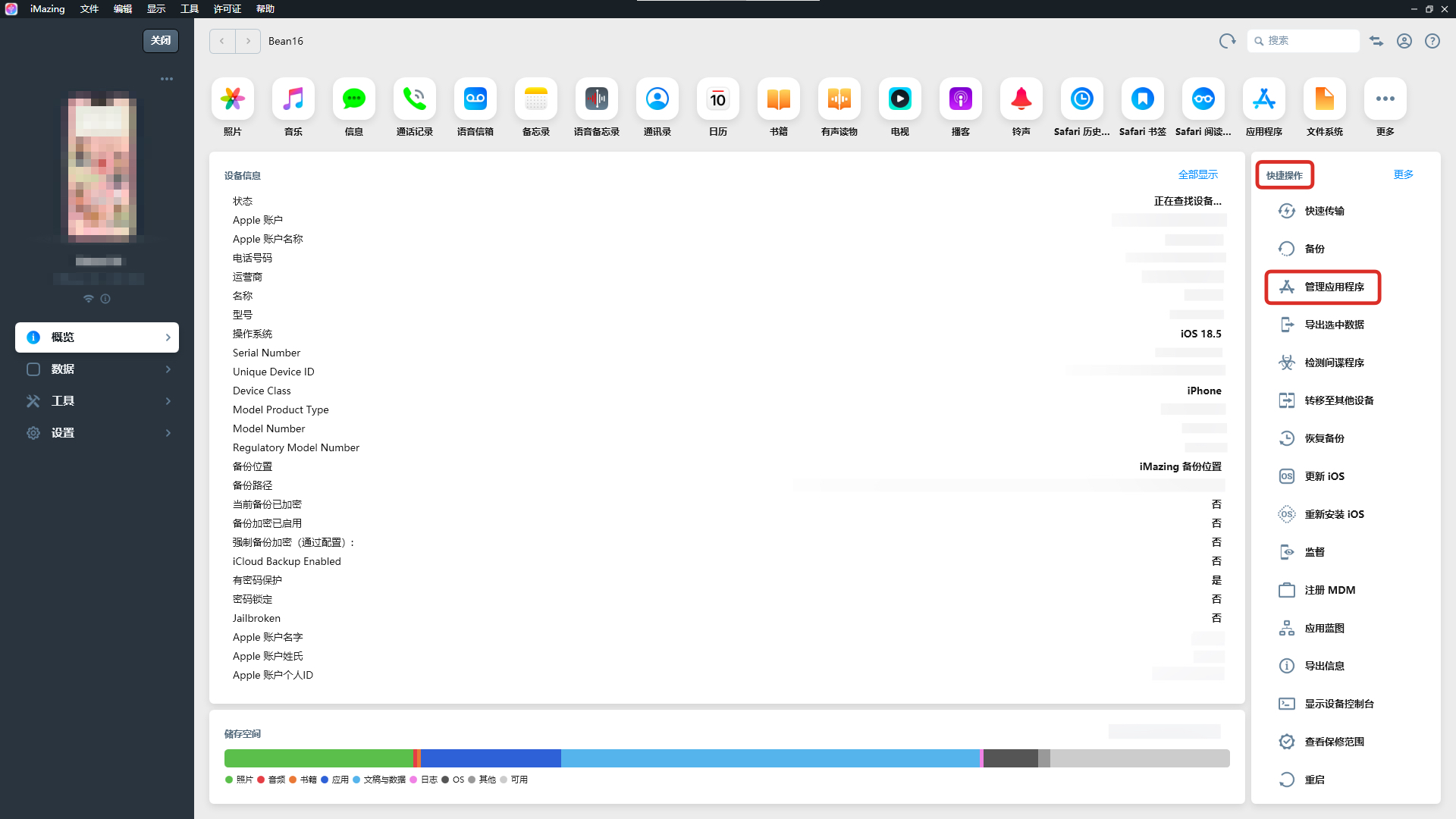Image resolution: width=1456 pixels, height=819 pixels.
Task: Open the 许可证 menu
Action: (x=227, y=9)
